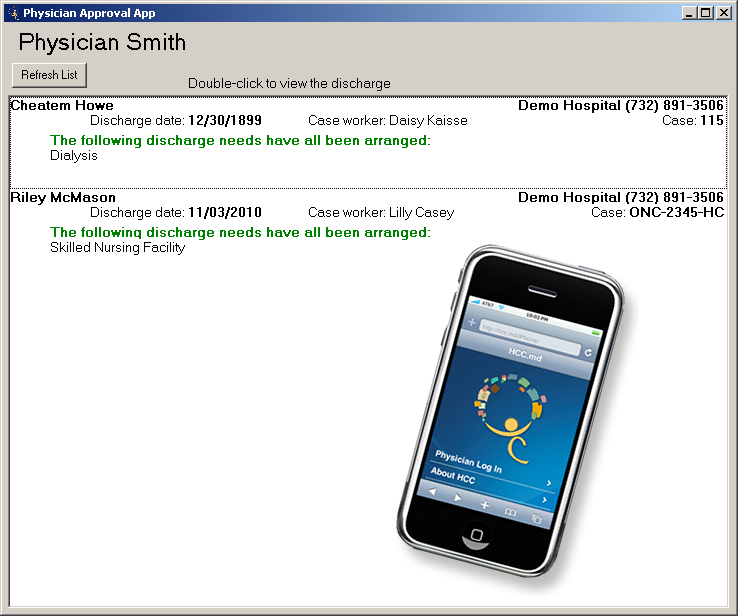Select the Riley McMason patient name

(x=63, y=198)
